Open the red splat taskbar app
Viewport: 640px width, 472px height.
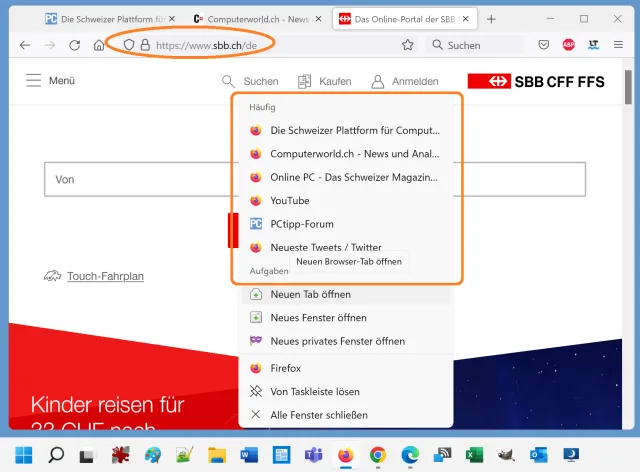(x=120, y=455)
